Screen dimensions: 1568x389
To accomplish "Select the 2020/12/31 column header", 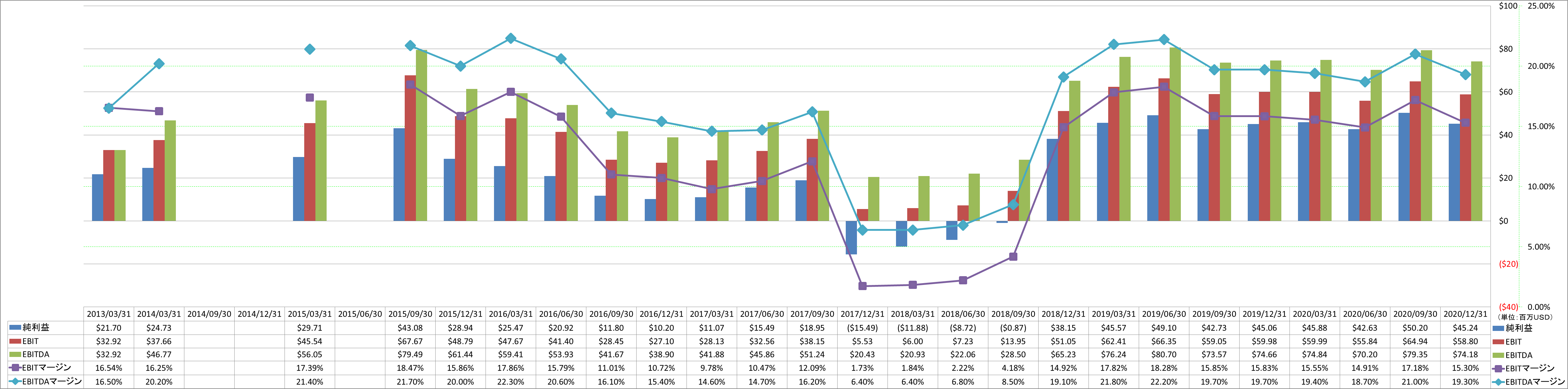I will tap(1465, 314).
